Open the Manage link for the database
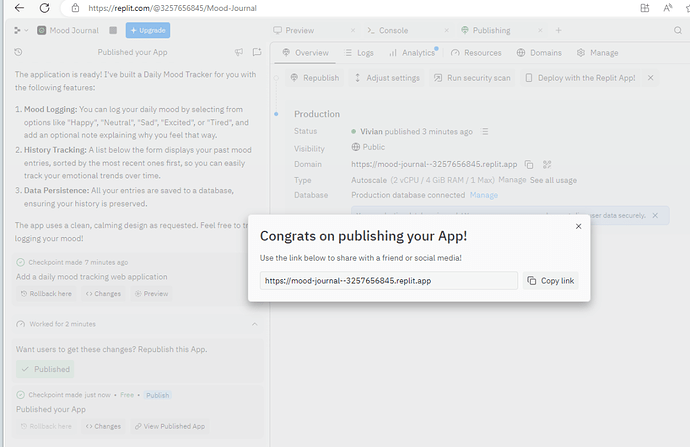This screenshot has height=447, width=690. [x=483, y=195]
